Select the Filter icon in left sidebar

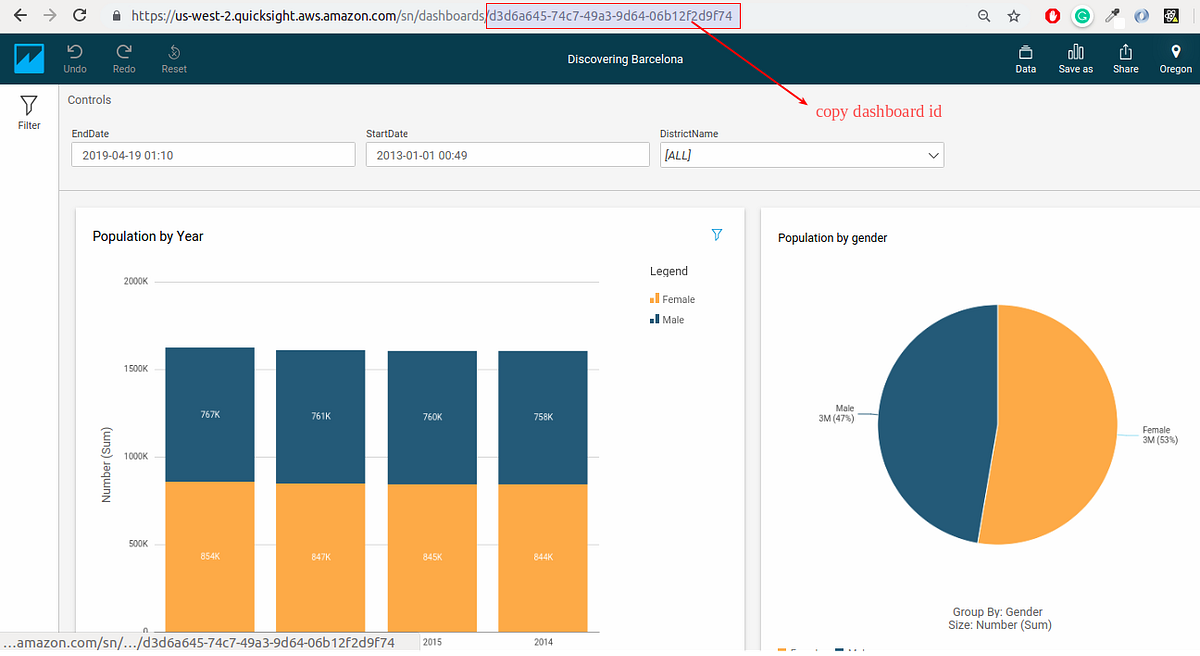click(28, 112)
